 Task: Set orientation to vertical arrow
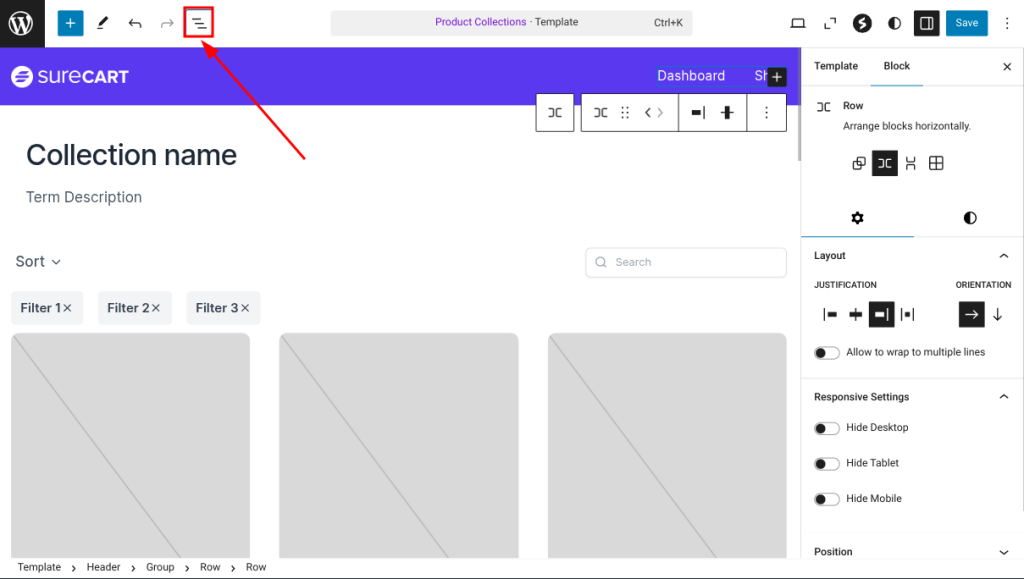pyautogui.click(x=997, y=314)
